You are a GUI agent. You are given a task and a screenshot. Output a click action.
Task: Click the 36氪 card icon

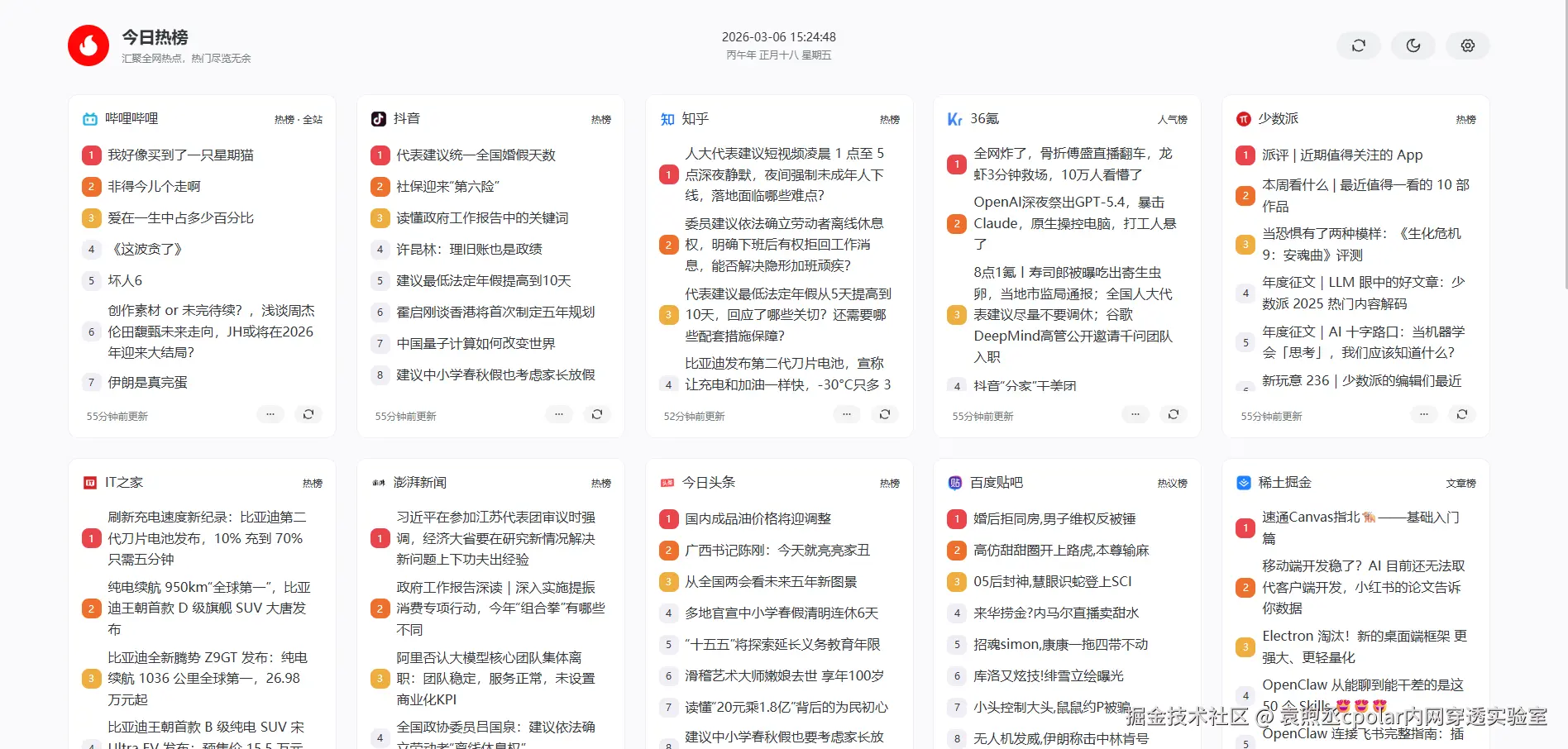point(955,119)
